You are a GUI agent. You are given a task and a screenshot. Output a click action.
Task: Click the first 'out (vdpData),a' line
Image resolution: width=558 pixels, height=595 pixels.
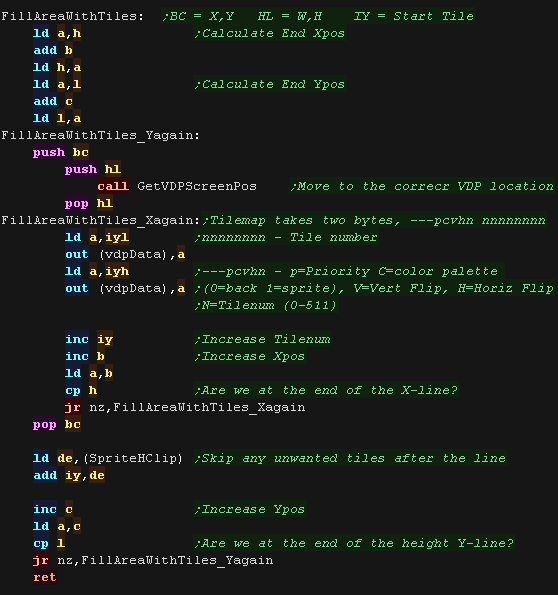coord(125,254)
